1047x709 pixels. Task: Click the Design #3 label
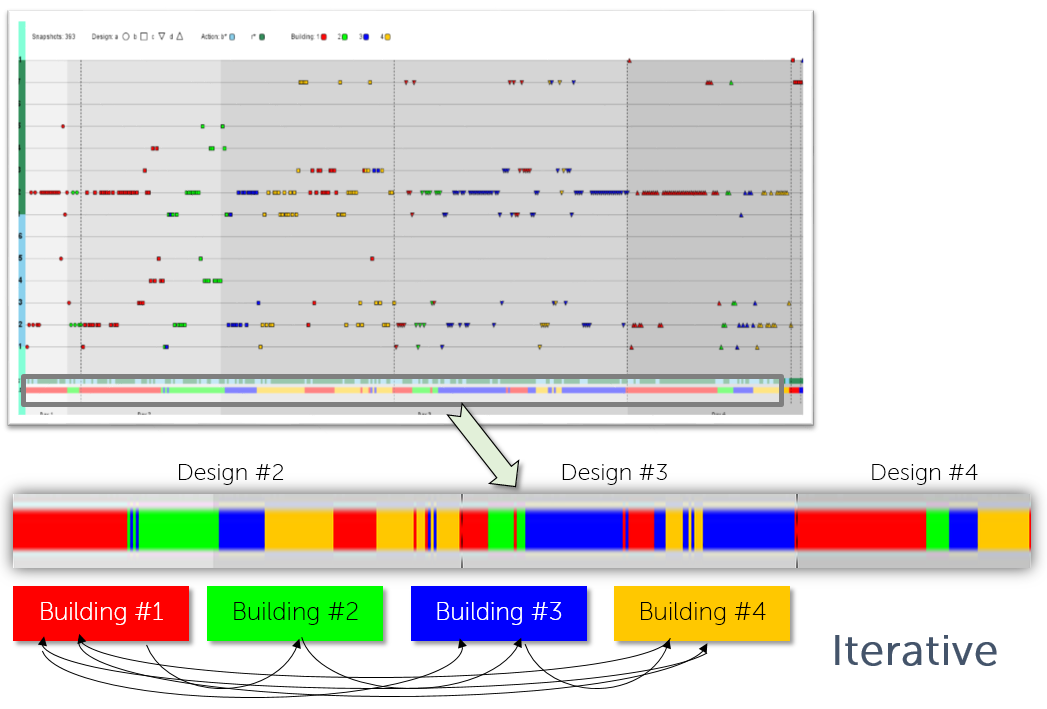click(x=614, y=473)
